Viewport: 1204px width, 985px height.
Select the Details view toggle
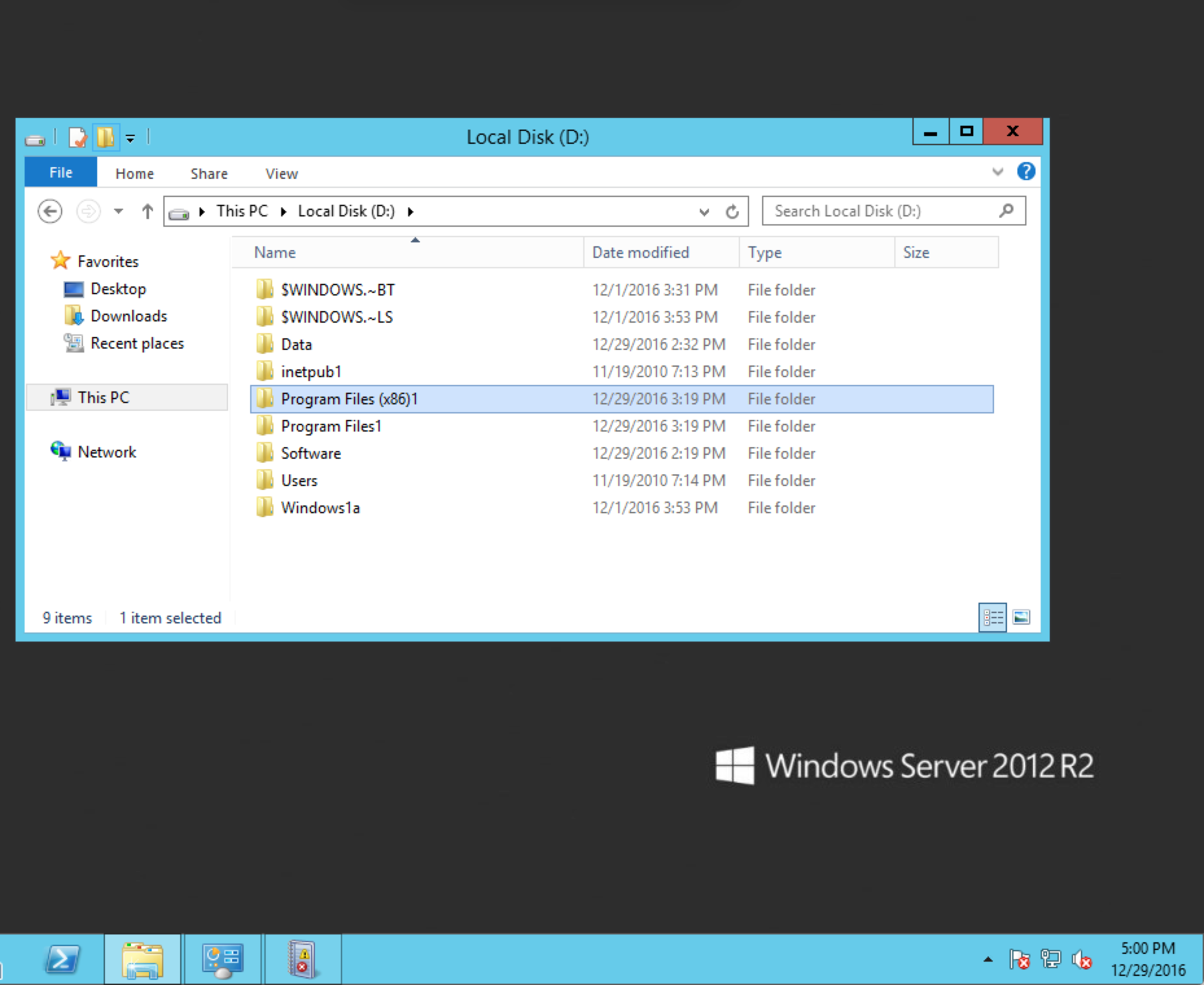pyautogui.click(x=993, y=618)
